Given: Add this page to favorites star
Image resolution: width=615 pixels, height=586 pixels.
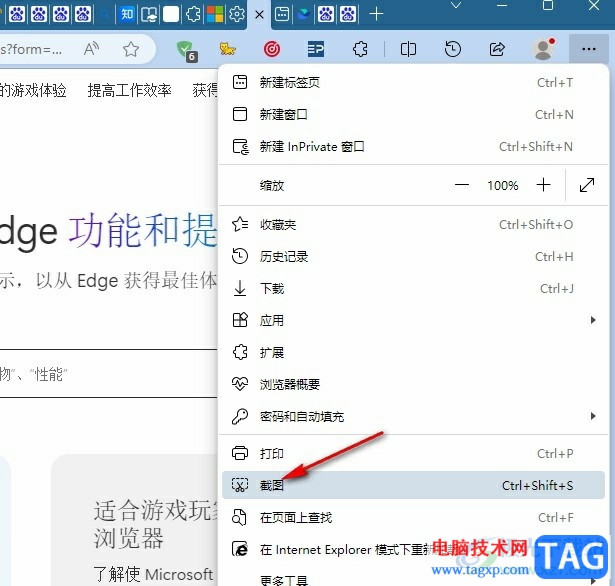Looking at the screenshot, I should 131,49.
